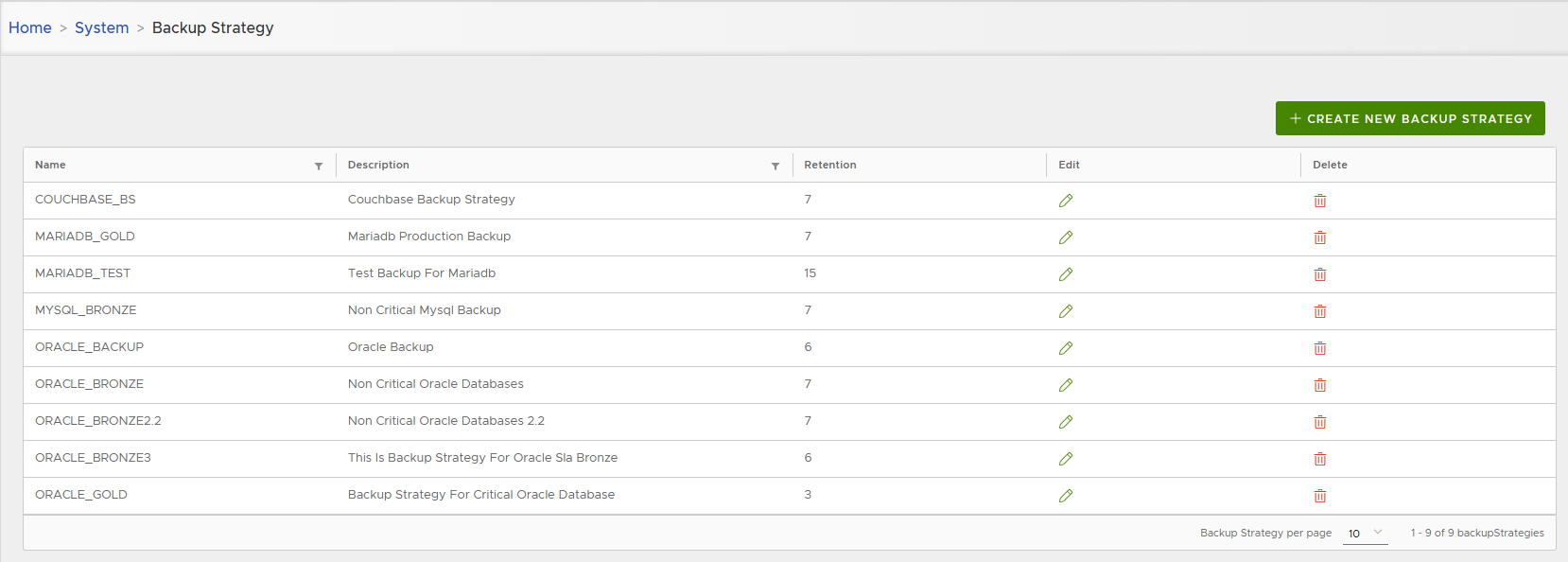Viewport: 1568px width, 562px height.
Task: Navigate to System breadcrumb link
Action: coord(101,27)
